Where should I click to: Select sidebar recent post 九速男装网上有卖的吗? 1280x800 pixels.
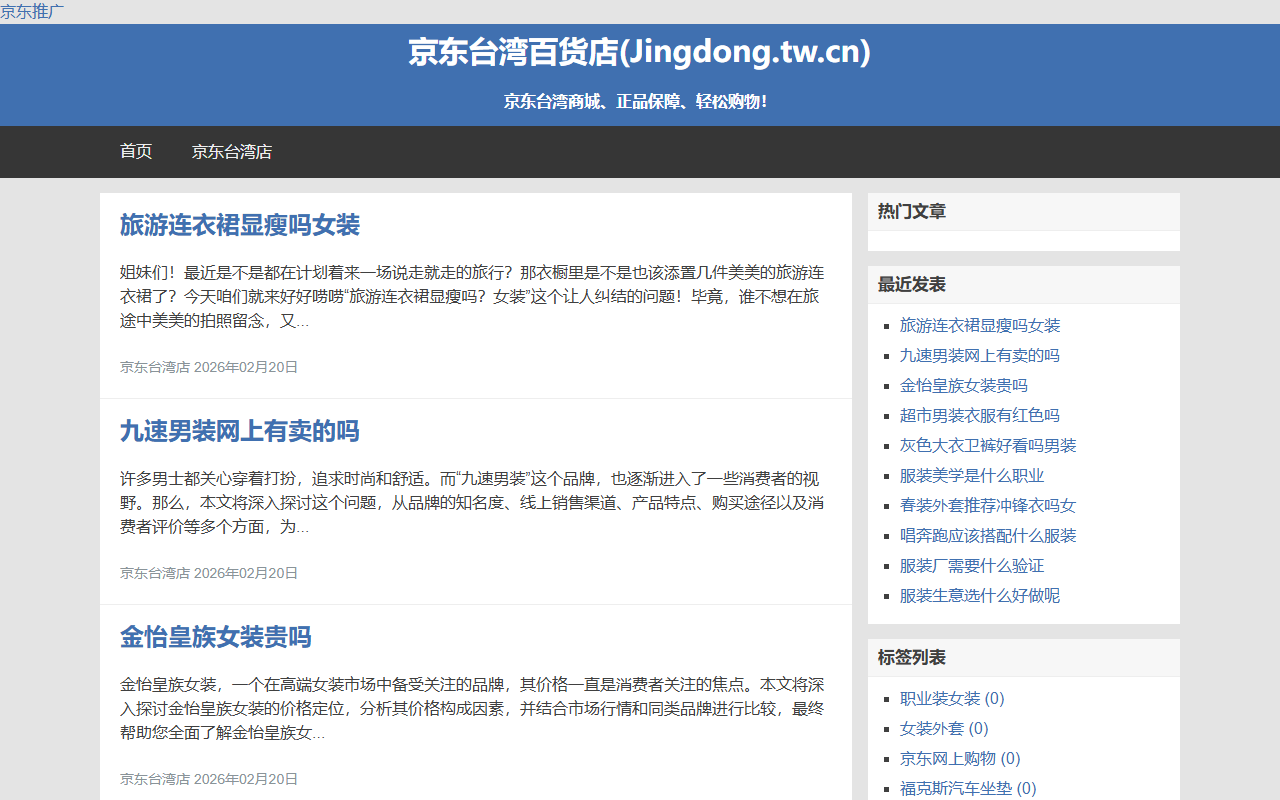pyautogui.click(x=980, y=355)
